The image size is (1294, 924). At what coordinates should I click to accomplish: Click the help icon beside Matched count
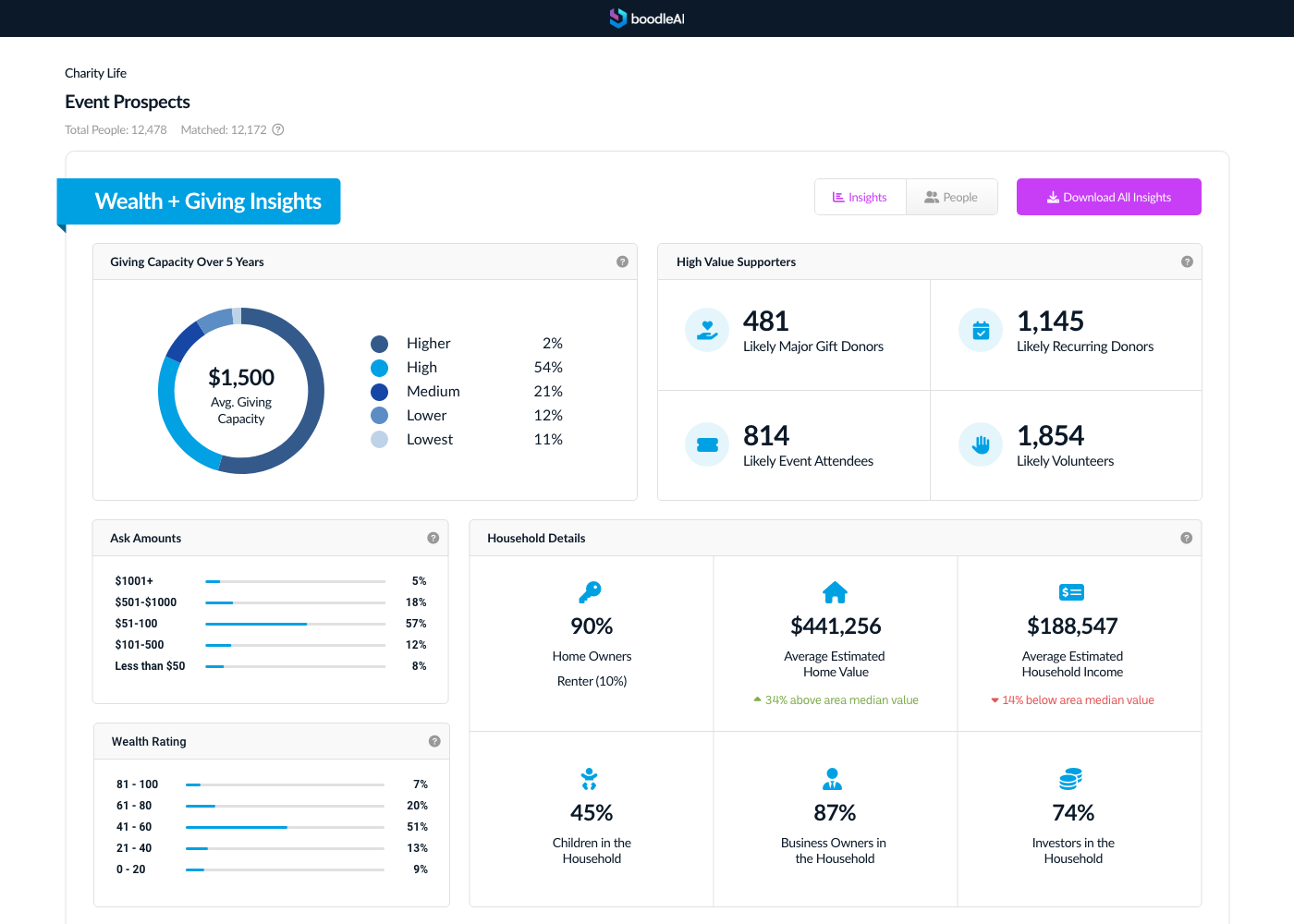coord(278,130)
